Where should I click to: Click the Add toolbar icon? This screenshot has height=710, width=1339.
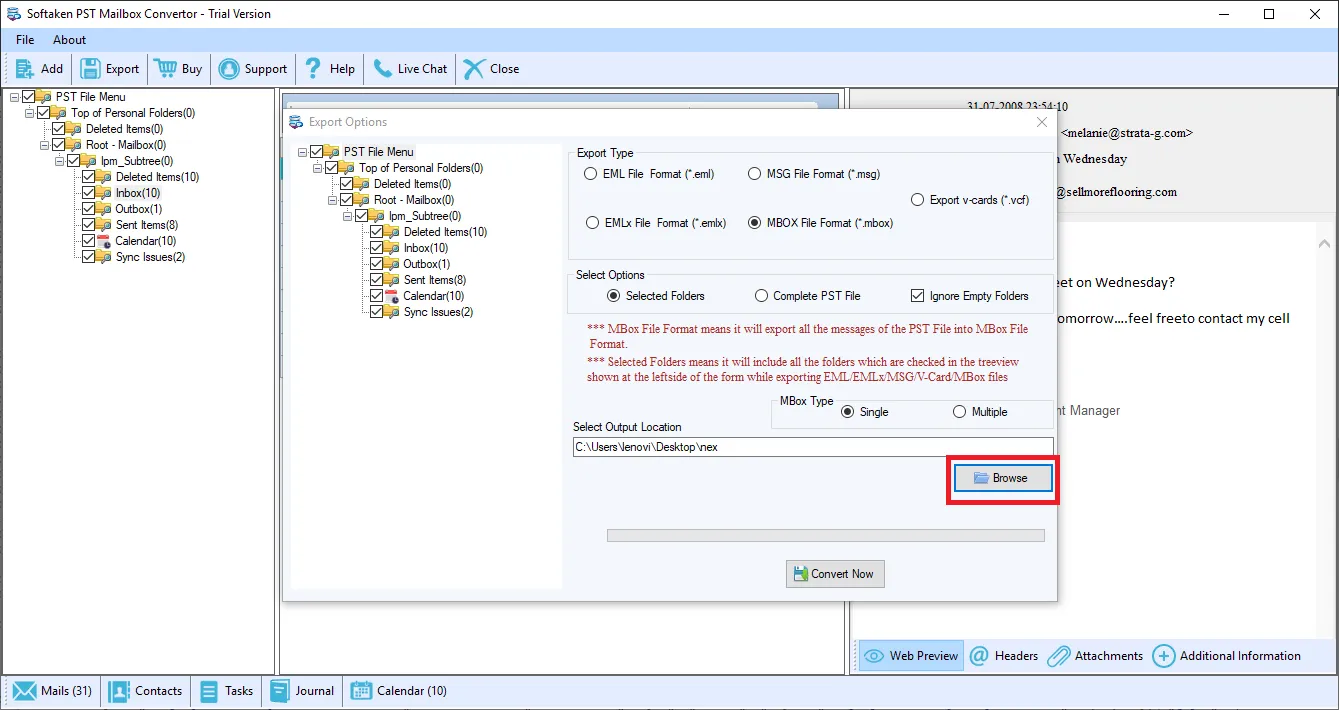tap(25, 69)
